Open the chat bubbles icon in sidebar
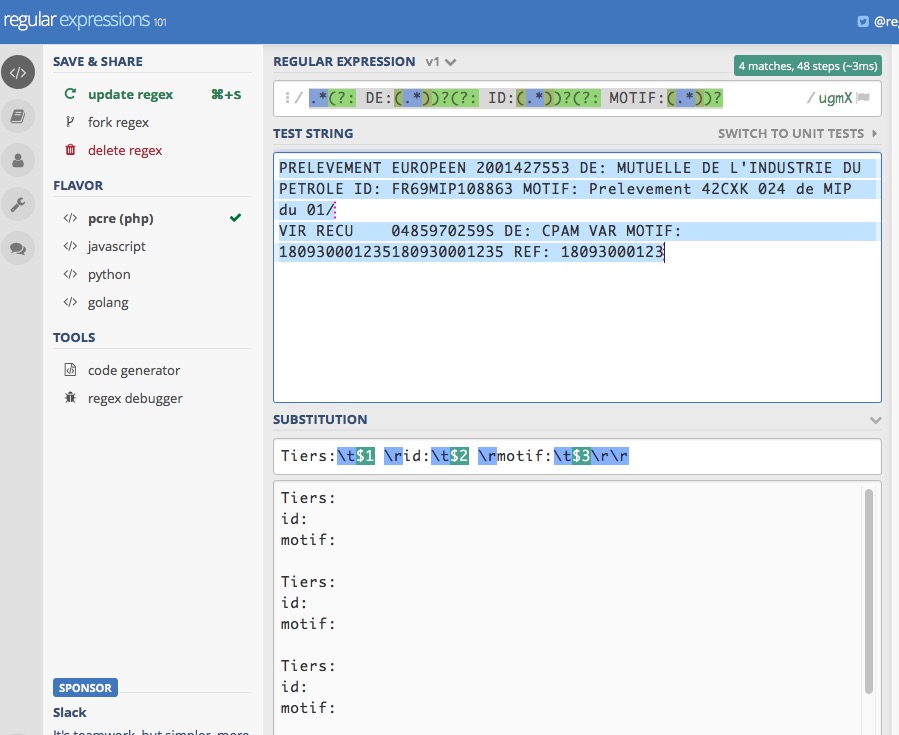Image resolution: width=899 pixels, height=735 pixels. (x=18, y=248)
